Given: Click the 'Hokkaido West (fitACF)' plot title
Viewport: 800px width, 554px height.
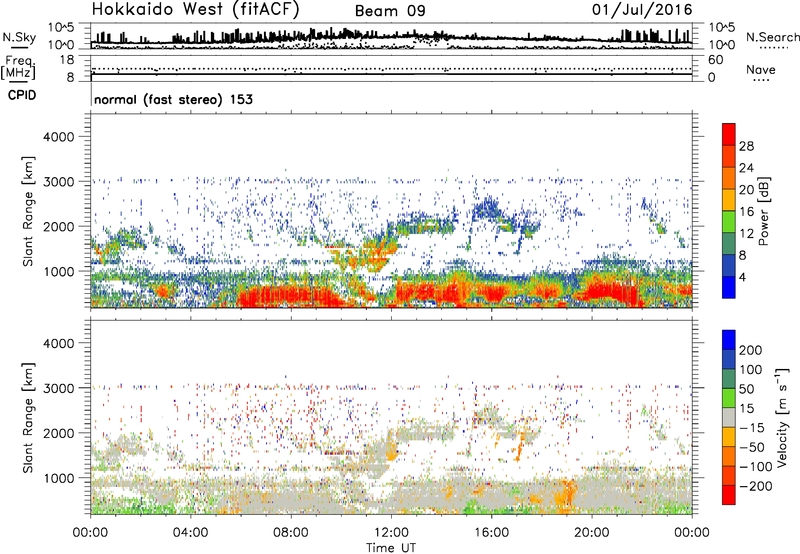Looking at the screenshot, I should click(195, 9).
